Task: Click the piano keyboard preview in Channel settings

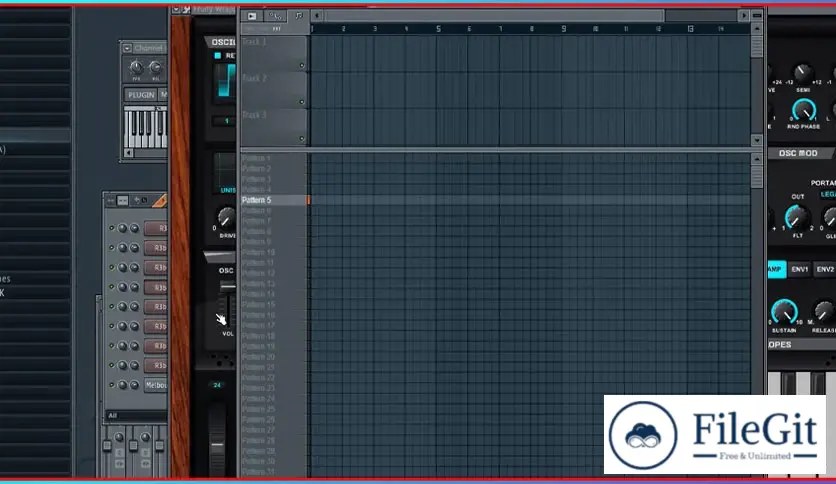Action: pos(146,127)
